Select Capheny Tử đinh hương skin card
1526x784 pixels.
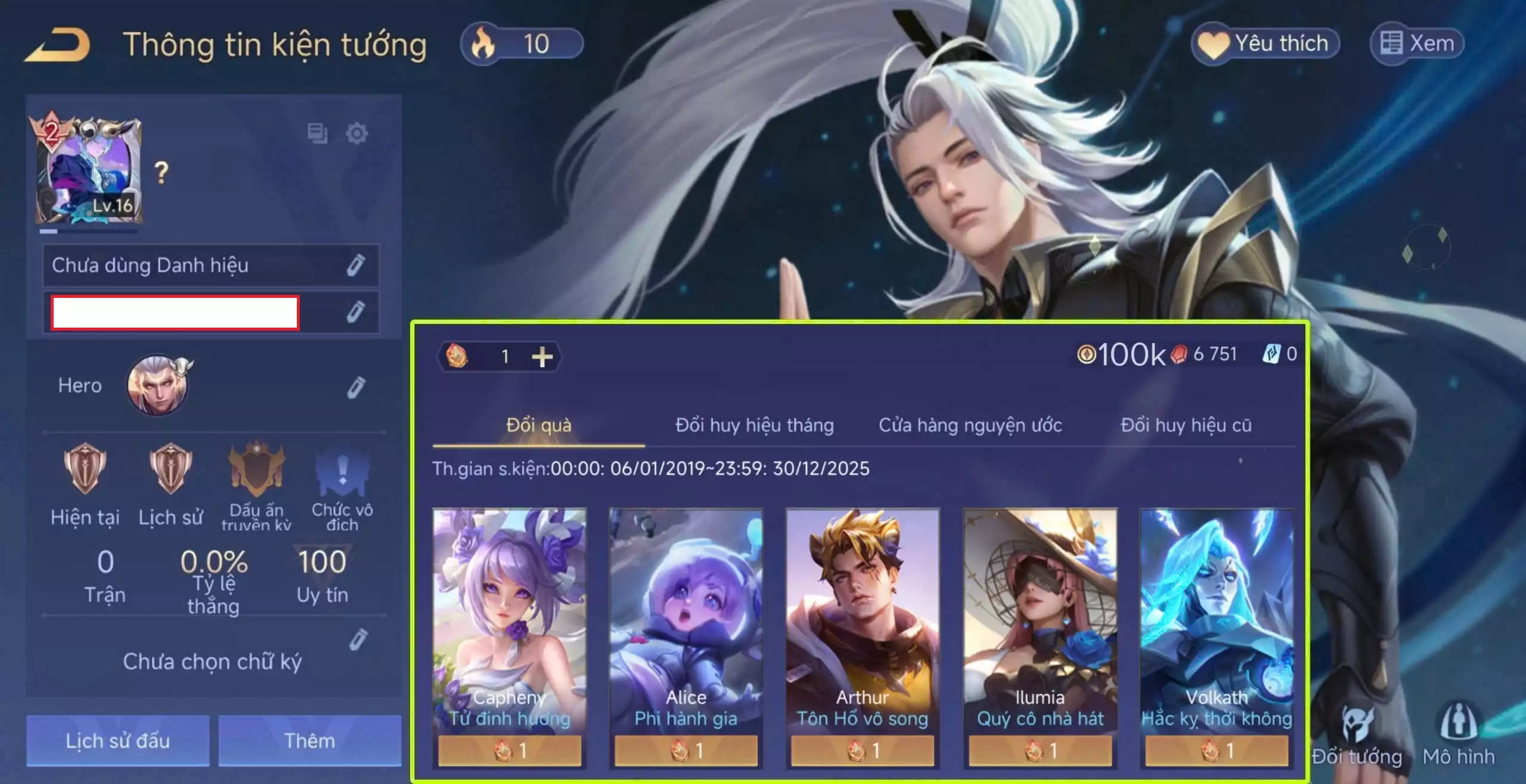tap(510, 637)
